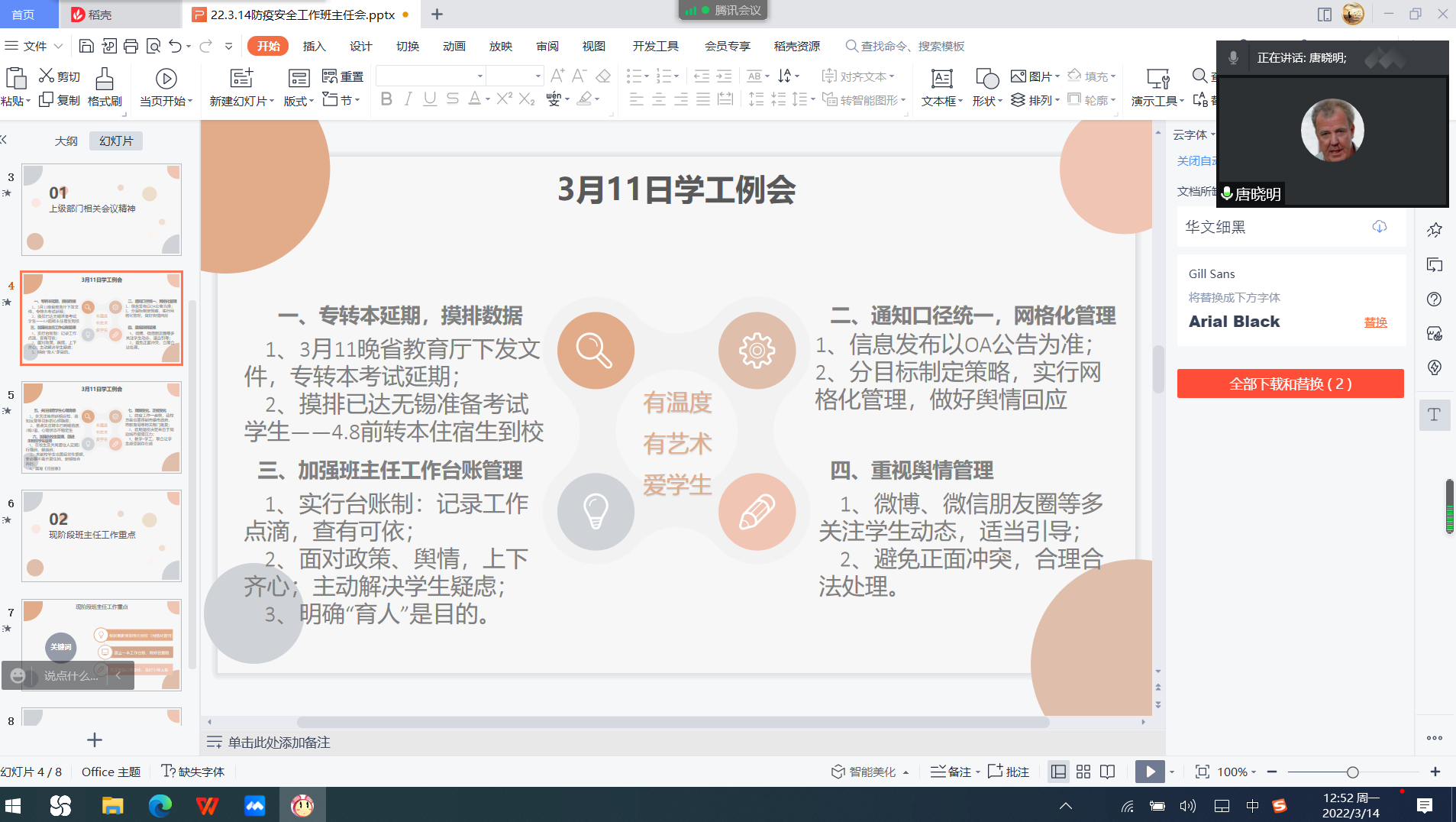Click the 全部下载和替换 (2) button
Image resolution: width=1456 pixels, height=822 pixels.
(x=1290, y=383)
